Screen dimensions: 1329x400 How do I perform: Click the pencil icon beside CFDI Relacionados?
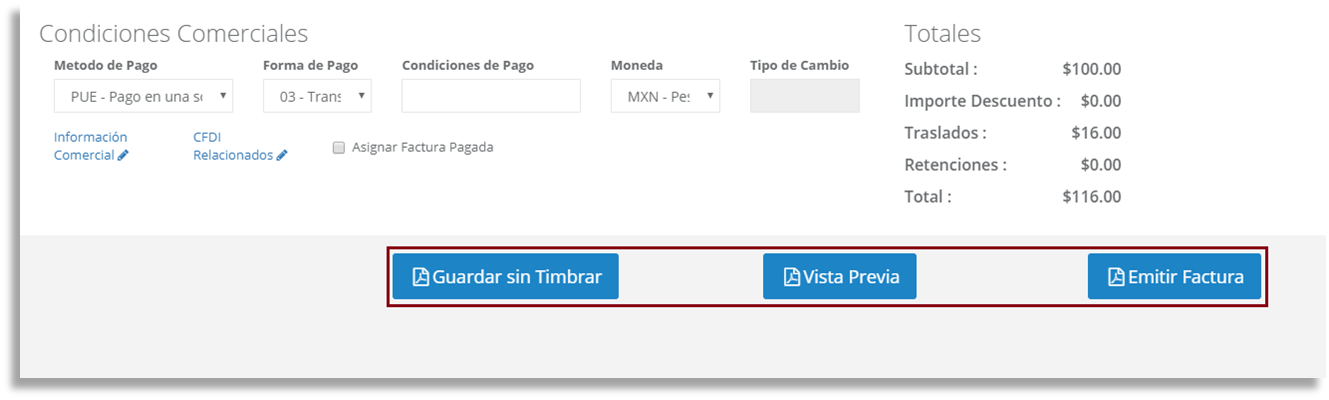[282, 156]
